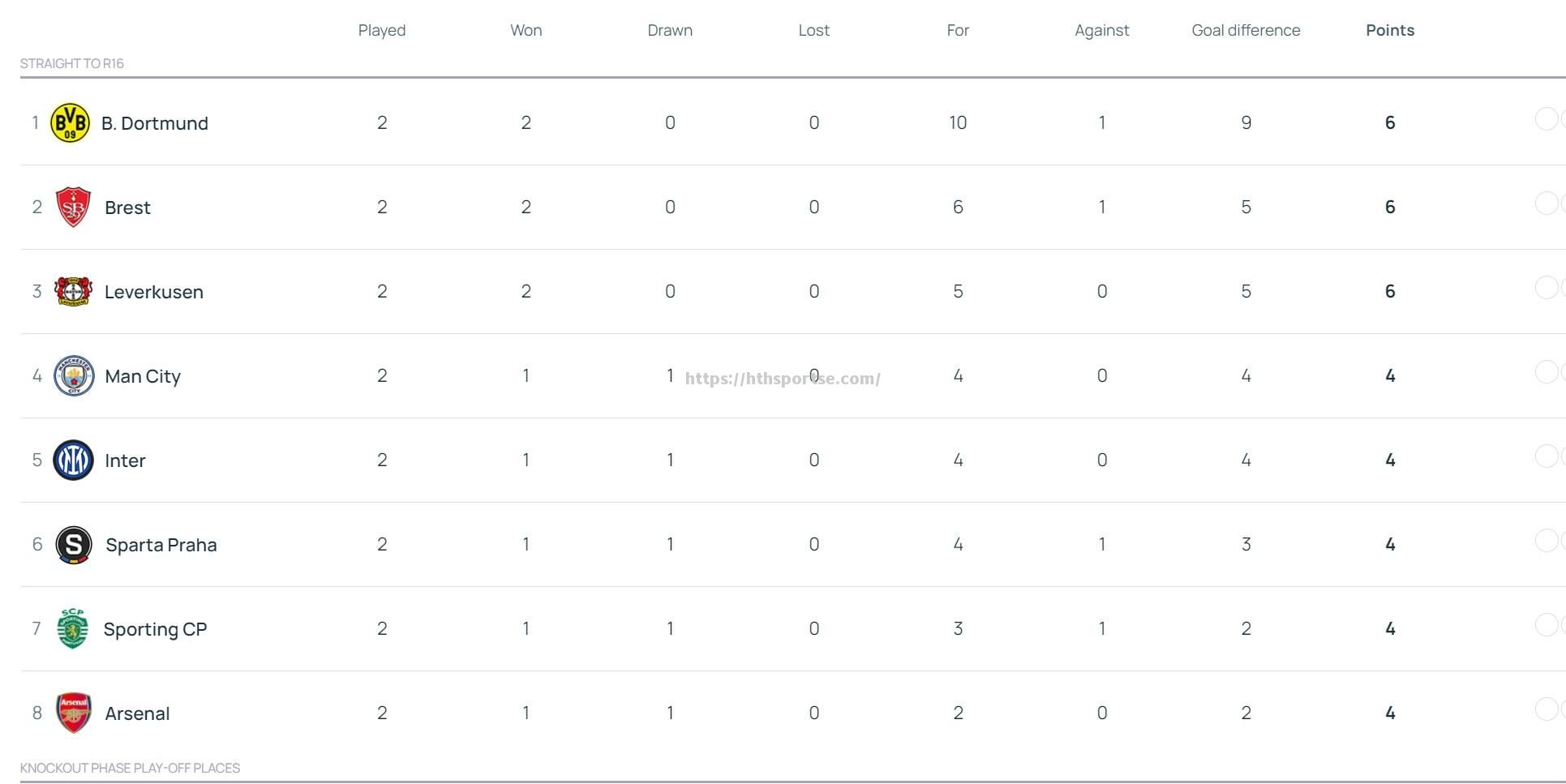
Task: Open the Sparta Praha team link
Action: [x=161, y=545]
